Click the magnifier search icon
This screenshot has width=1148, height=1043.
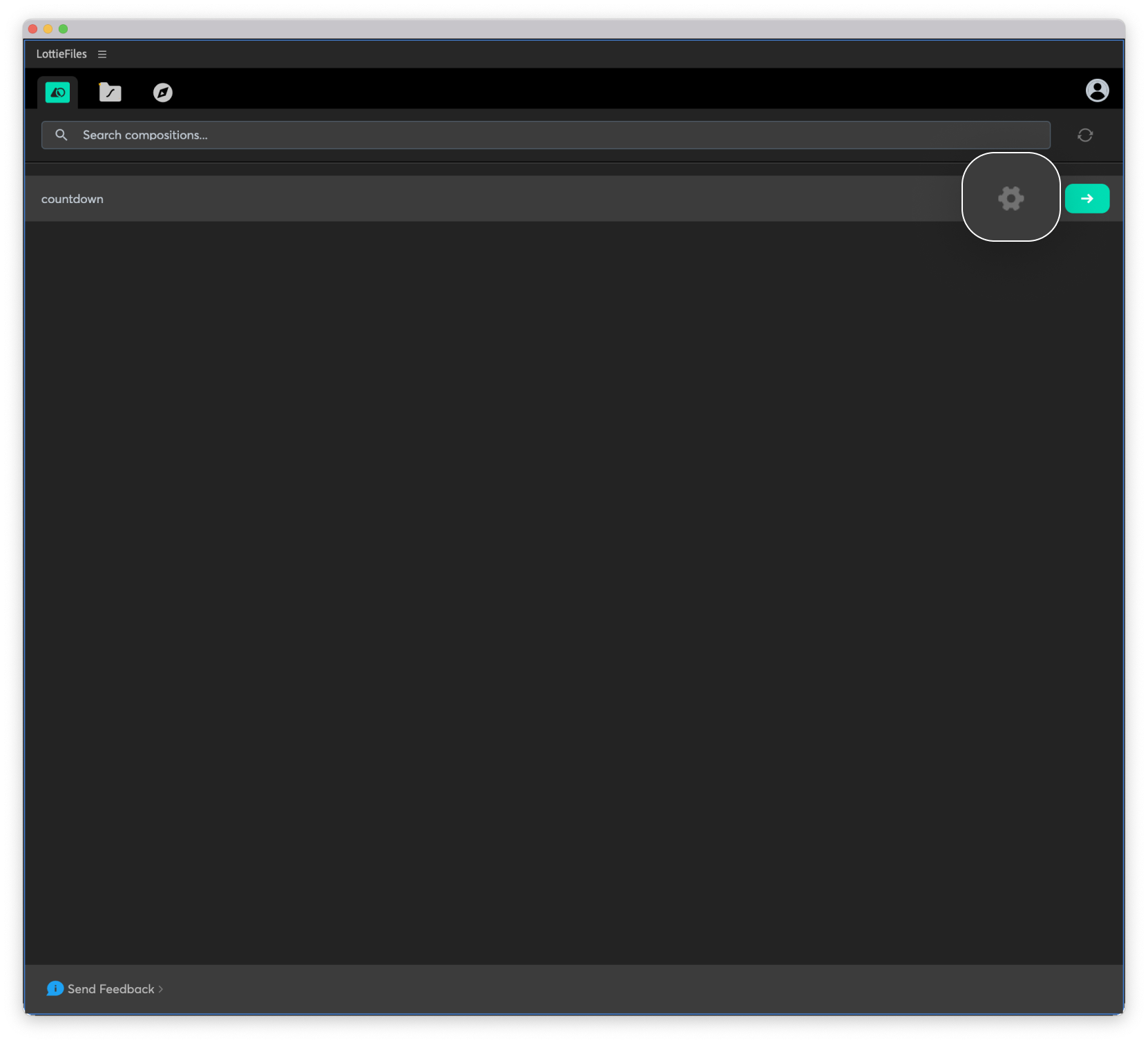61,135
